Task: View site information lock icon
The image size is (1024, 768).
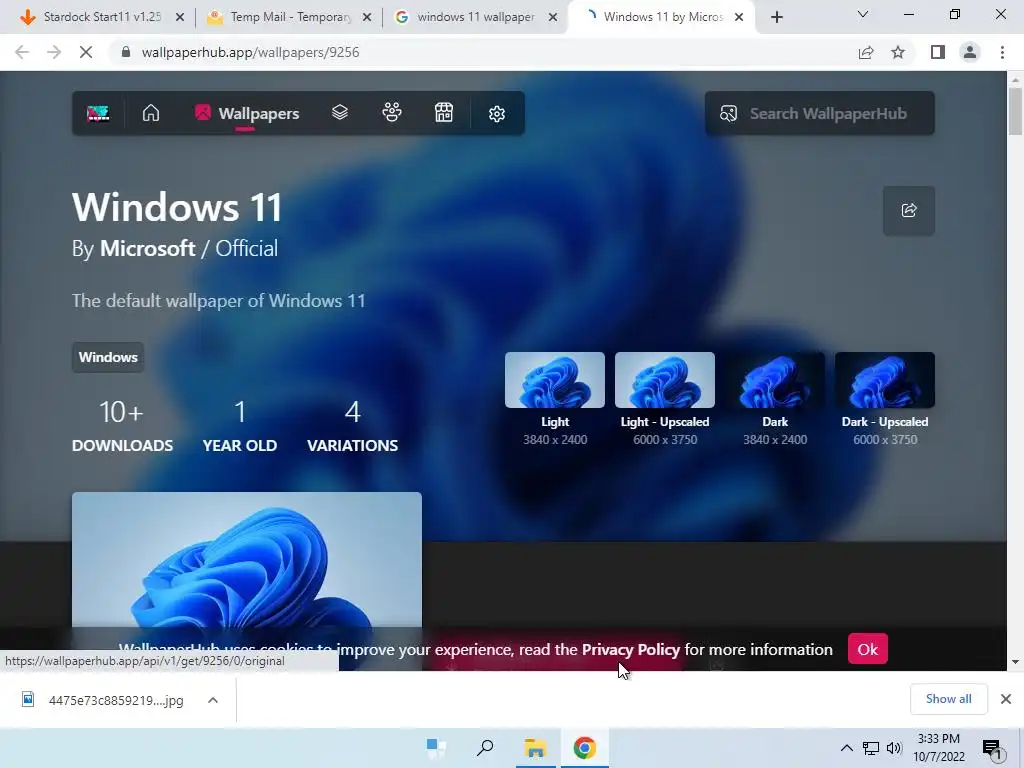Action: coord(126,52)
